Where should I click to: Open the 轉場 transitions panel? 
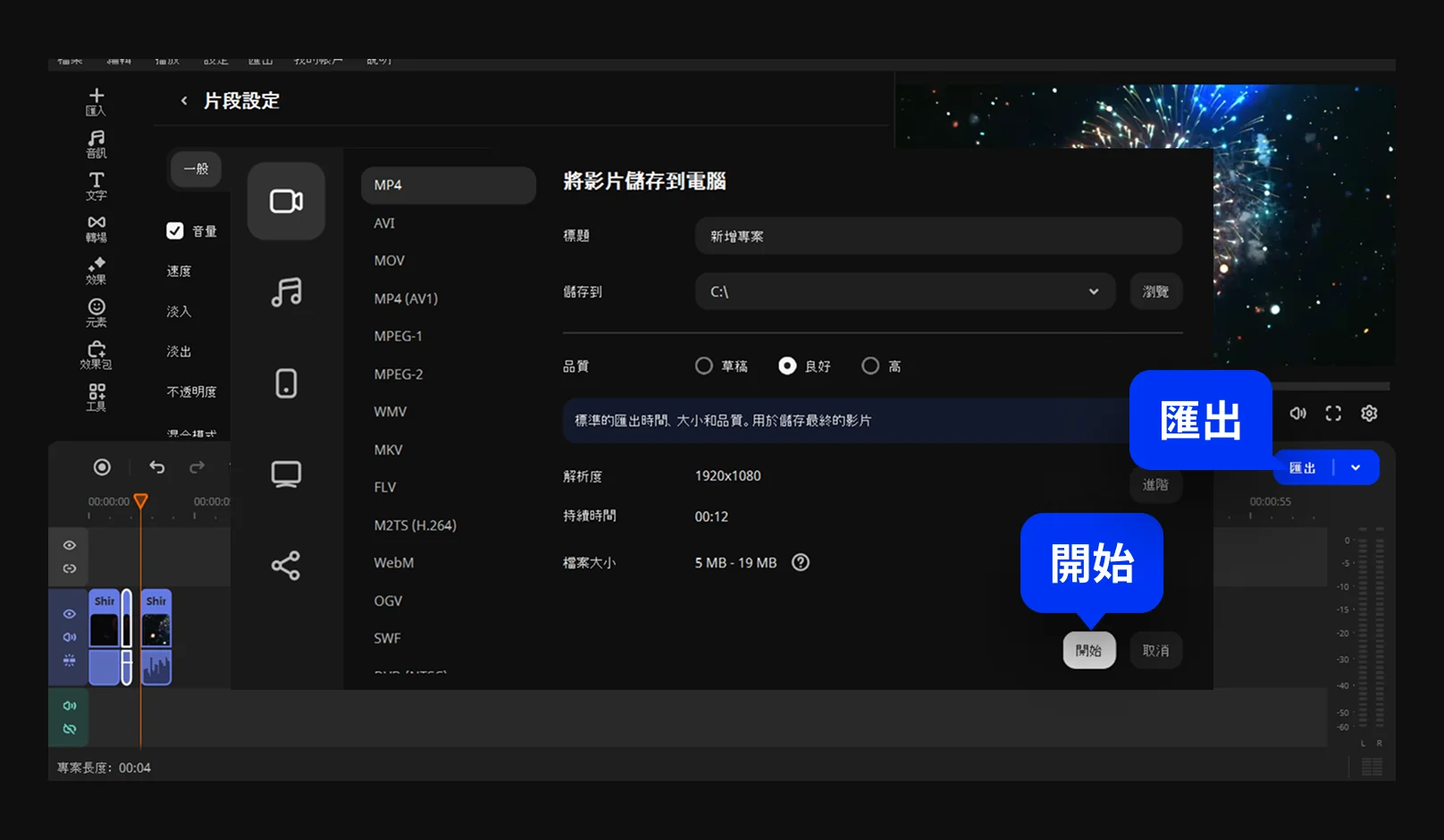coord(97,229)
